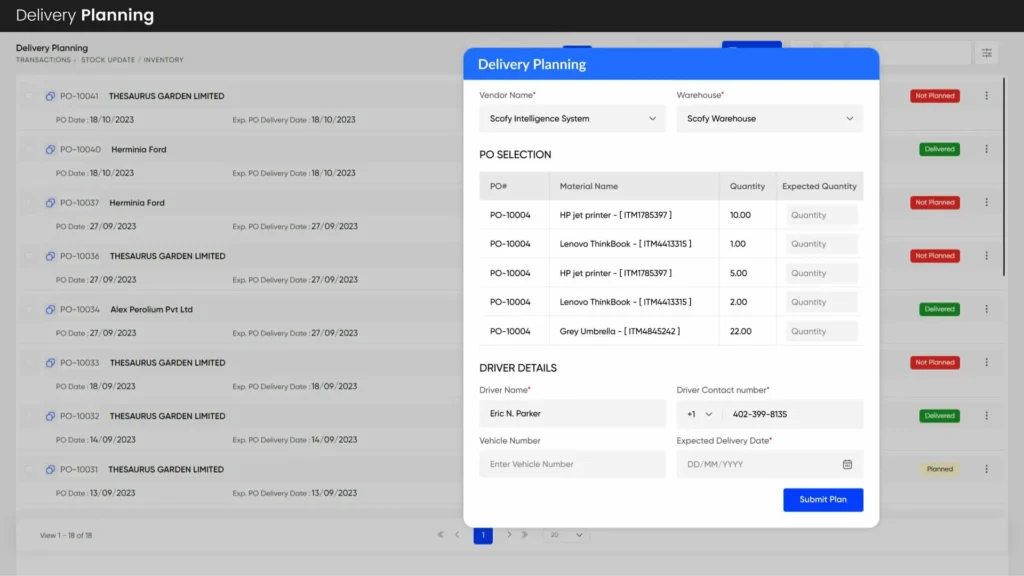The height and width of the screenshot is (576, 1024).
Task: Open the three-dot menu for PO-10031
Action: coord(986,469)
